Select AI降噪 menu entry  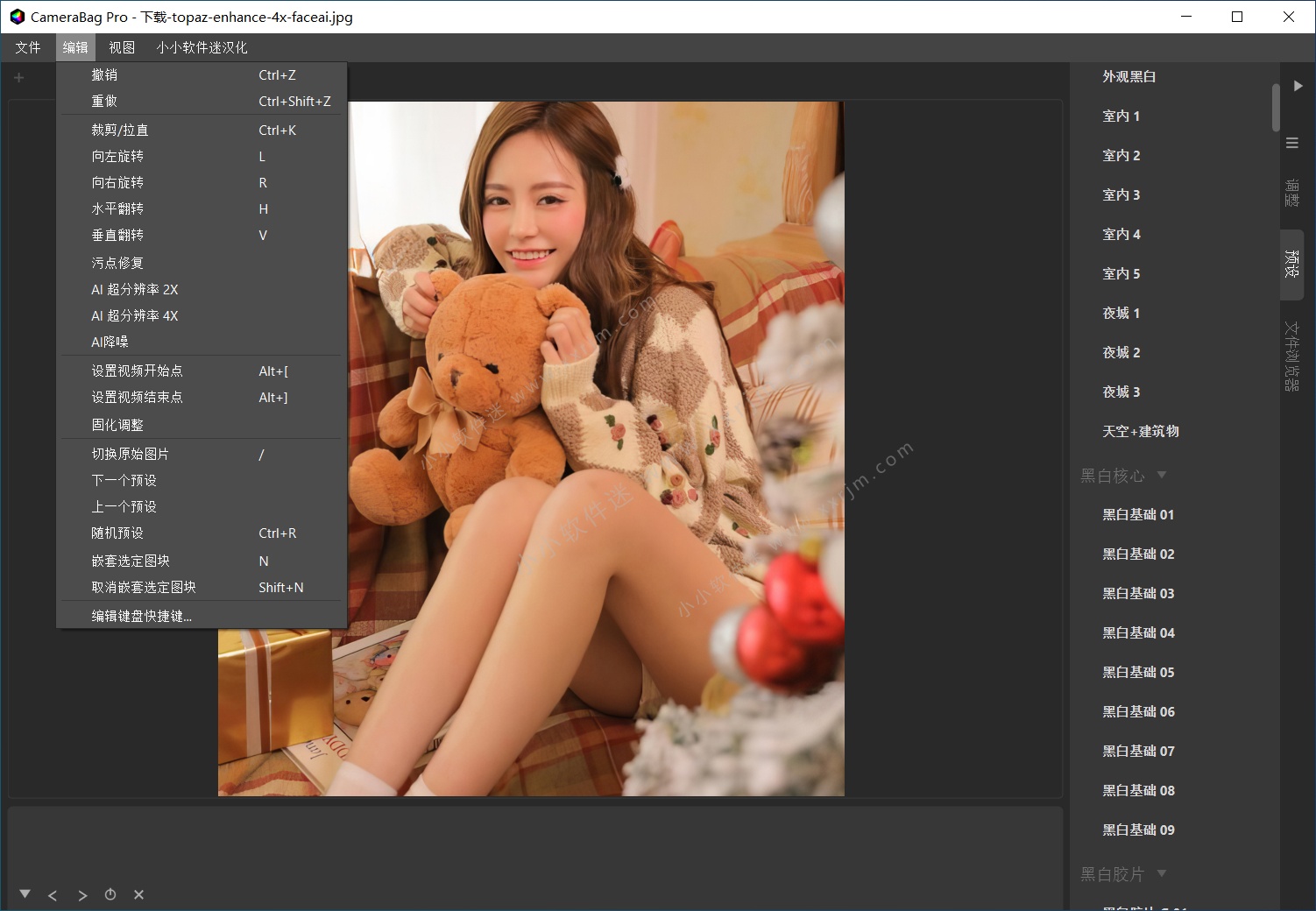(110, 342)
